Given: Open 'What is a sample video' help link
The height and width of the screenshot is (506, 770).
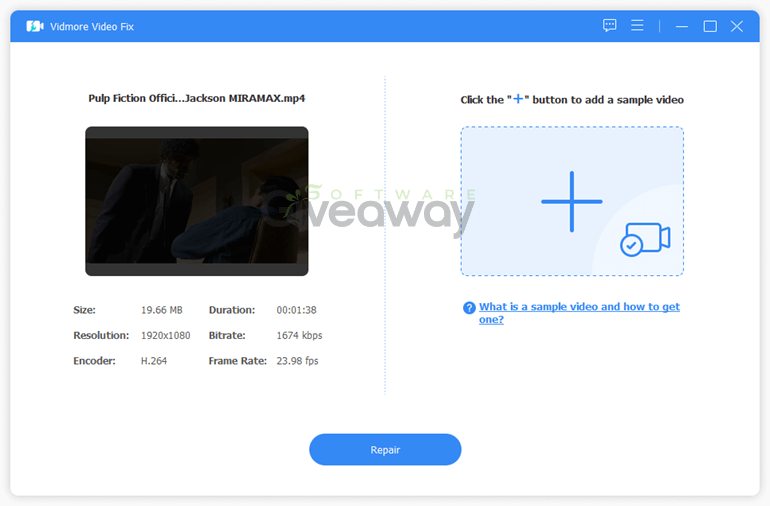Looking at the screenshot, I should pos(579,313).
